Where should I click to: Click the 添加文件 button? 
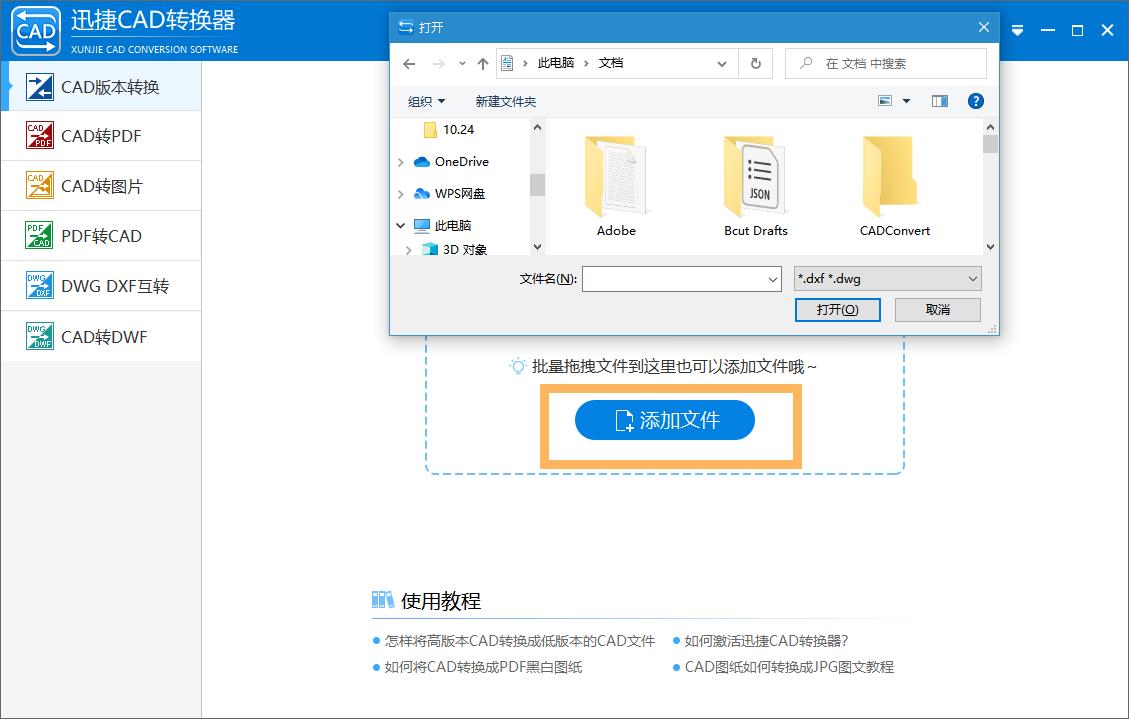coord(665,420)
